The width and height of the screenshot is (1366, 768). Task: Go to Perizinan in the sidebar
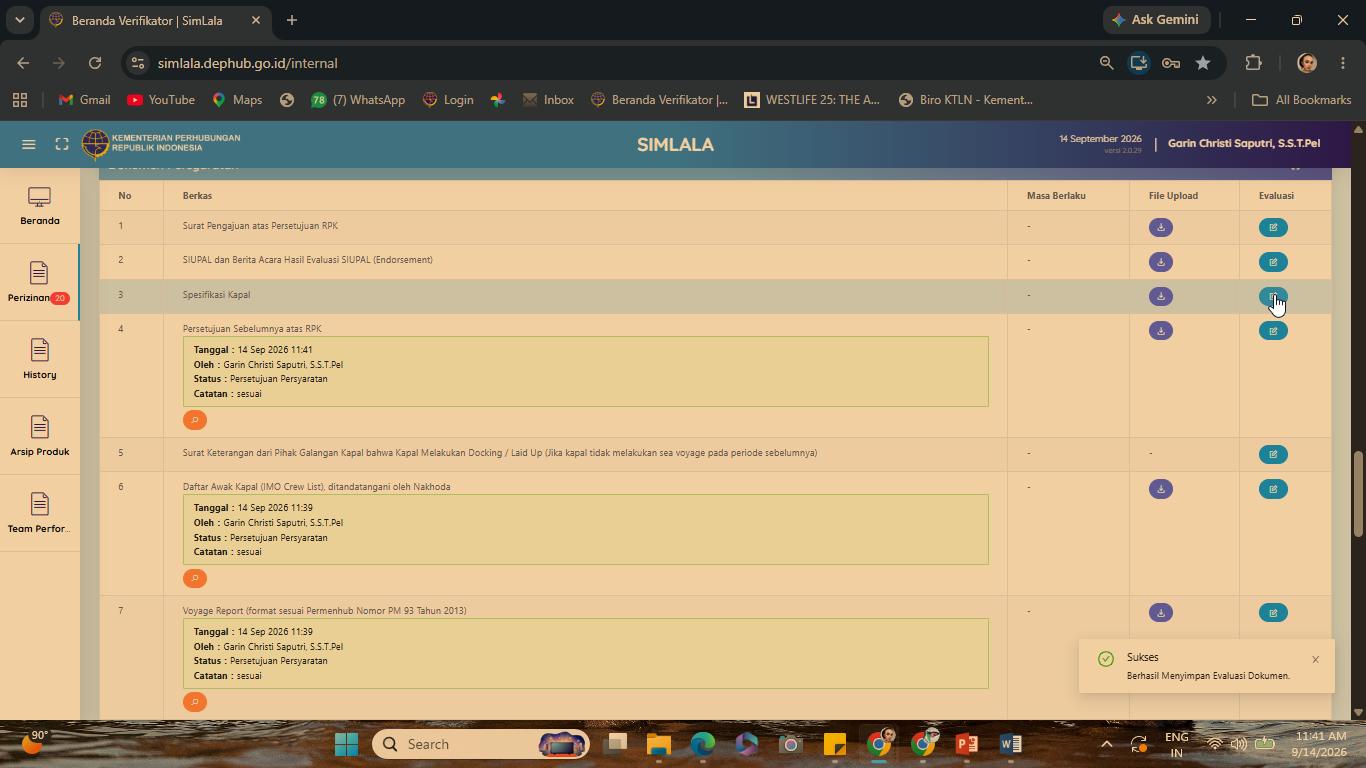39,282
